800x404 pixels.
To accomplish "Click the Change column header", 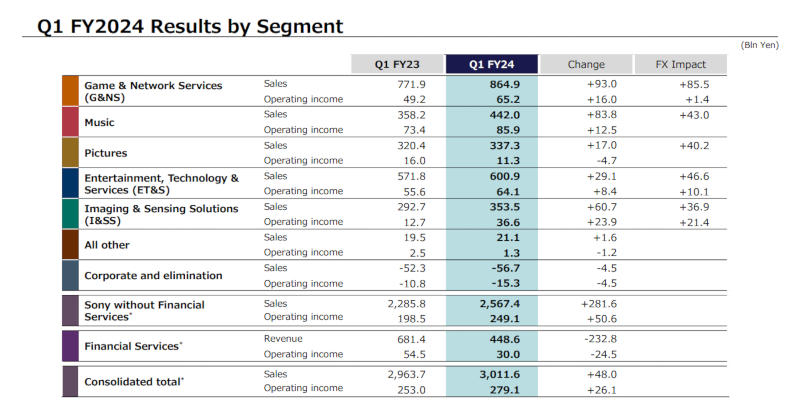I will tap(586, 64).
